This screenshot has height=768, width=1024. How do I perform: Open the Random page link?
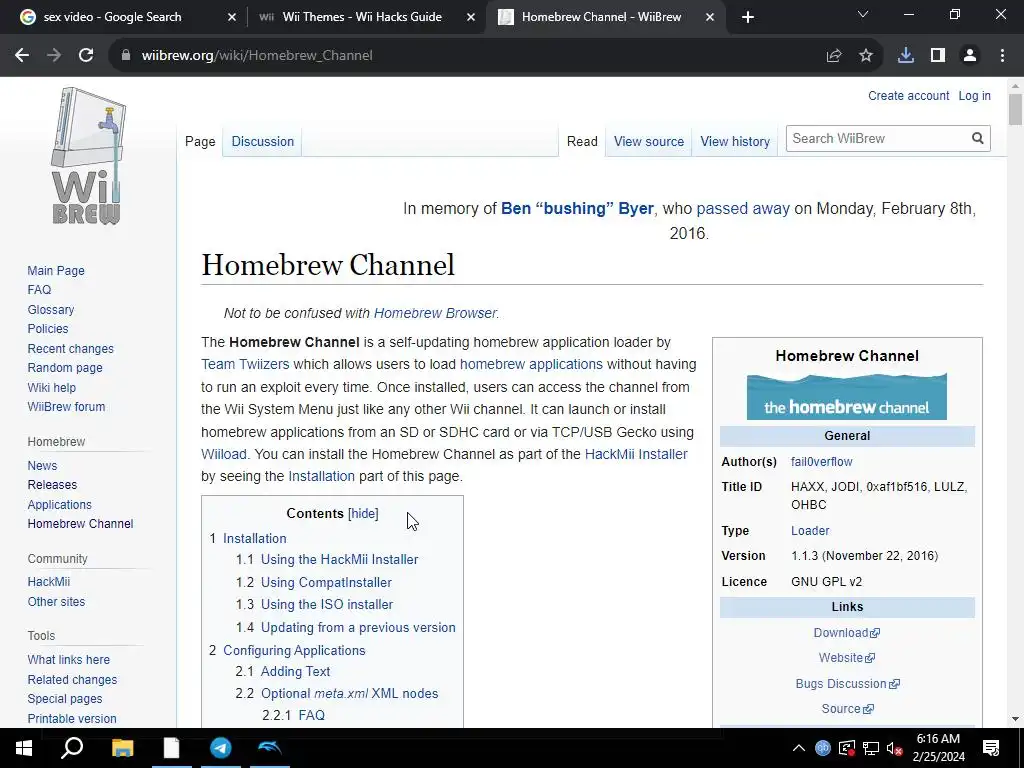pos(65,368)
